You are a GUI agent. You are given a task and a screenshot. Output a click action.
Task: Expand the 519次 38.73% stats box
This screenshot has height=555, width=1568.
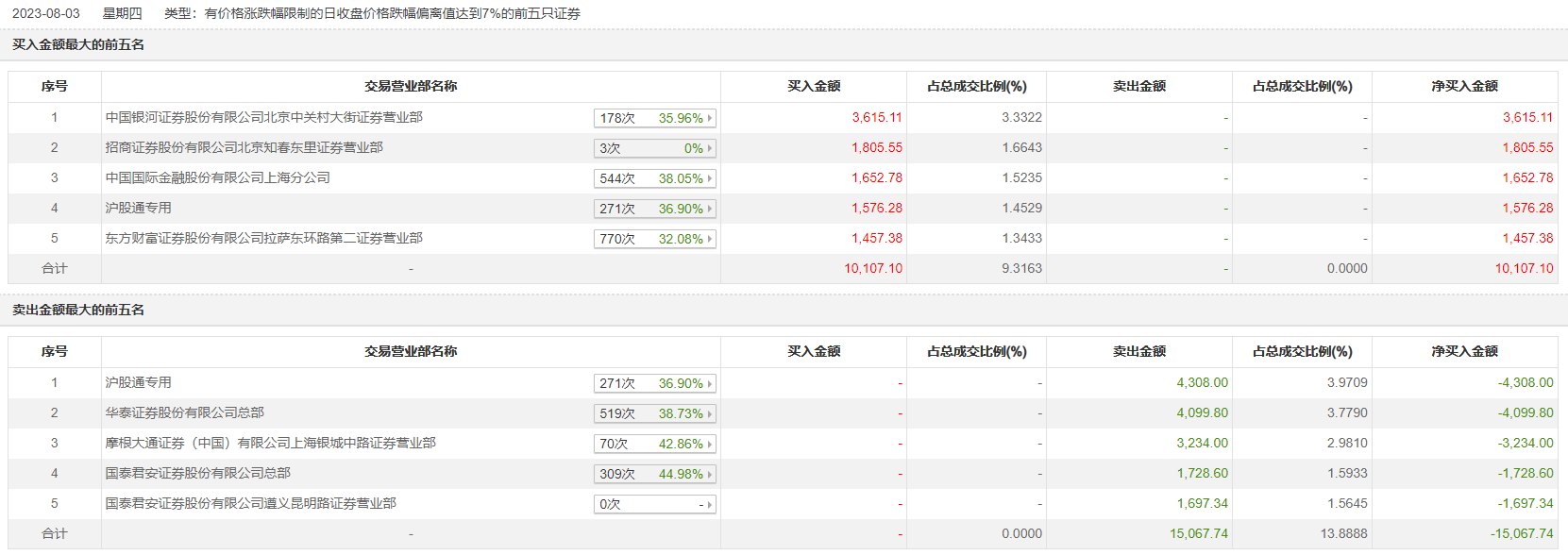click(x=655, y=413)
